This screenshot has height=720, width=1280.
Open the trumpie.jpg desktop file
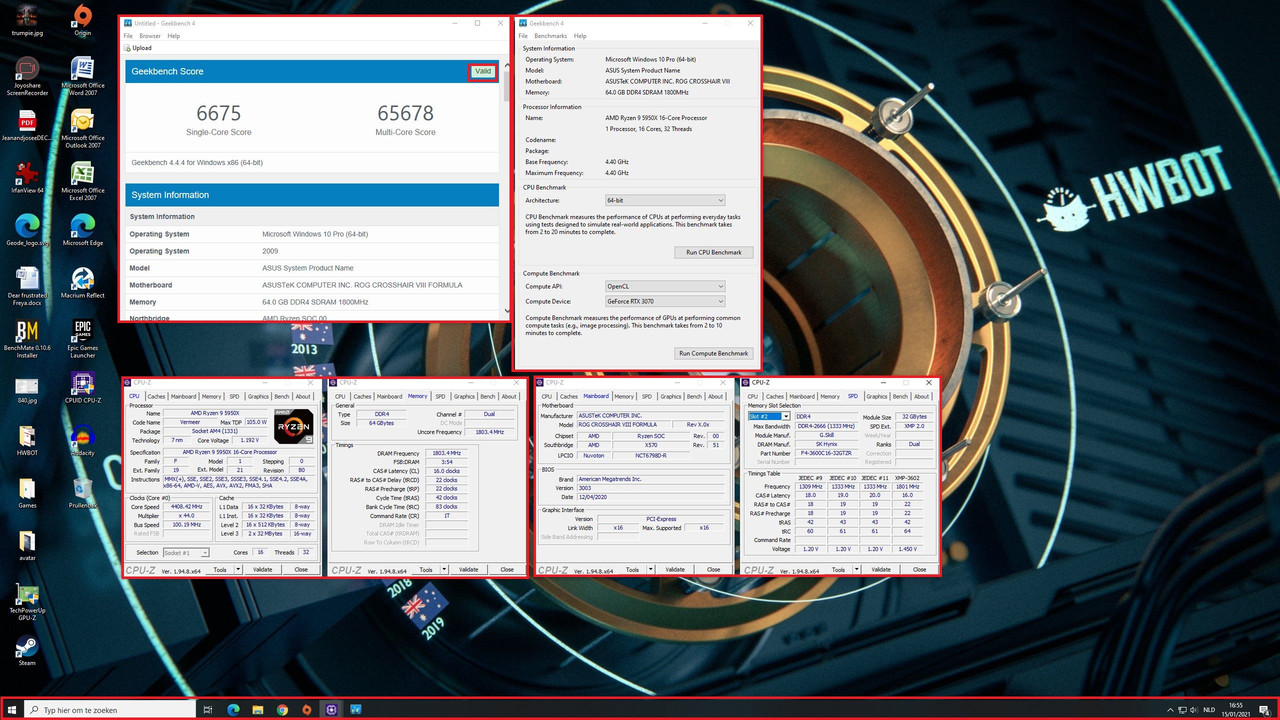(27, 19)
